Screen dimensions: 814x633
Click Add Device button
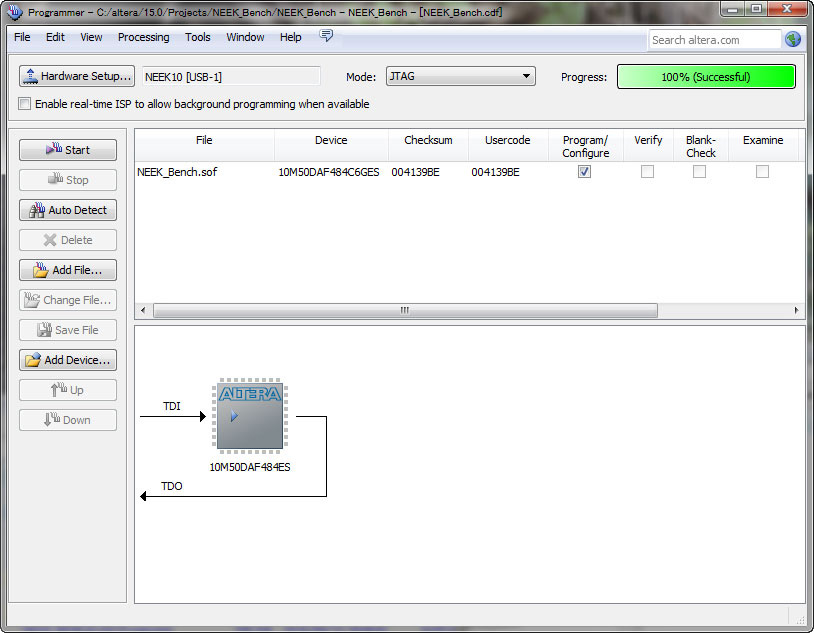point(68,360)
